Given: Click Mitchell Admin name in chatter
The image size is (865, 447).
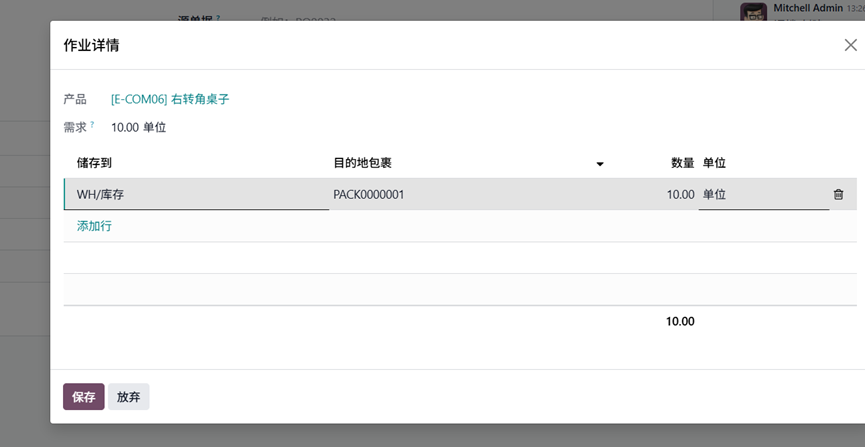Looking at the screenshot, I should pyautogui.click(x=808, y=8).
